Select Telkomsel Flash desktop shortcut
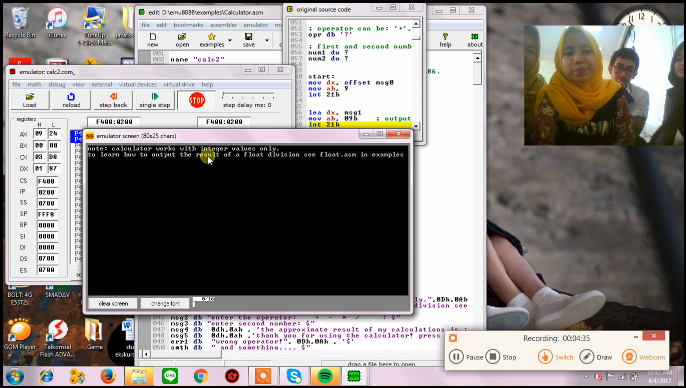The image size is (686, 388). click(x=57, y=338)
